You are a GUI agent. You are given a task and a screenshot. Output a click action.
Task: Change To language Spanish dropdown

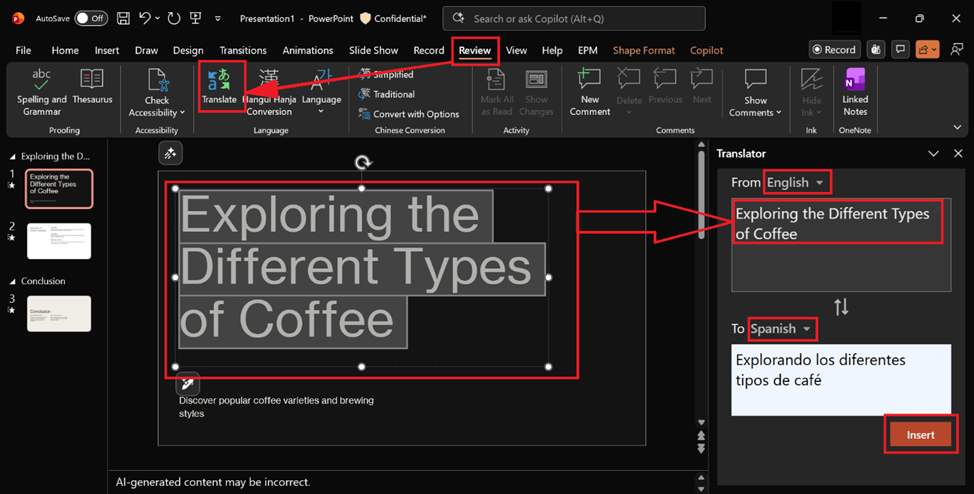pyautogui.click(x=781, y=329)
